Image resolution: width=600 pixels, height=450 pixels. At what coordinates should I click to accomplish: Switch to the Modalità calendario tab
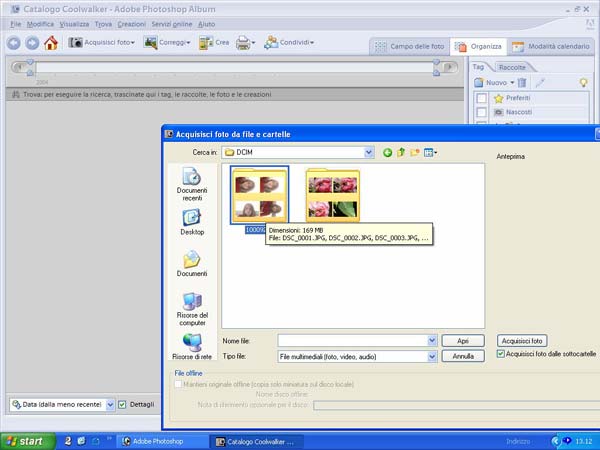click(x=551, y=47)
